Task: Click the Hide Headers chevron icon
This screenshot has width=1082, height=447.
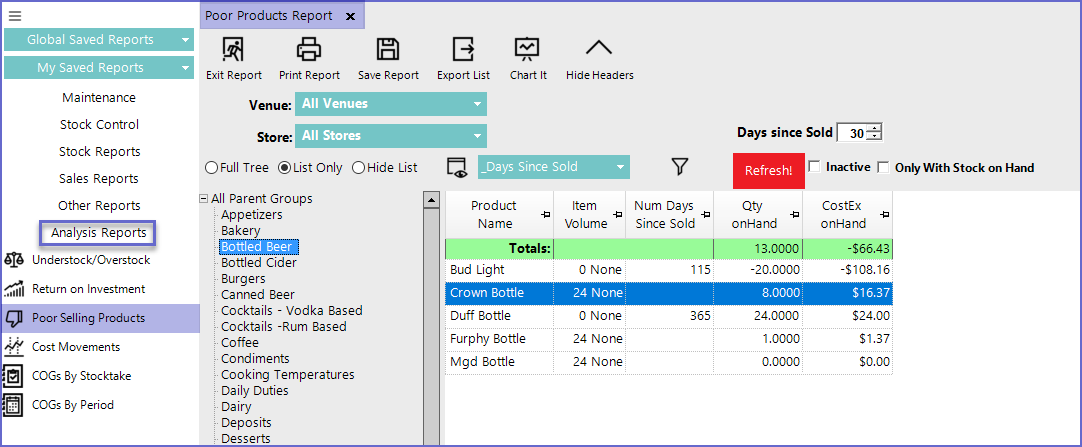Action: 599,49
